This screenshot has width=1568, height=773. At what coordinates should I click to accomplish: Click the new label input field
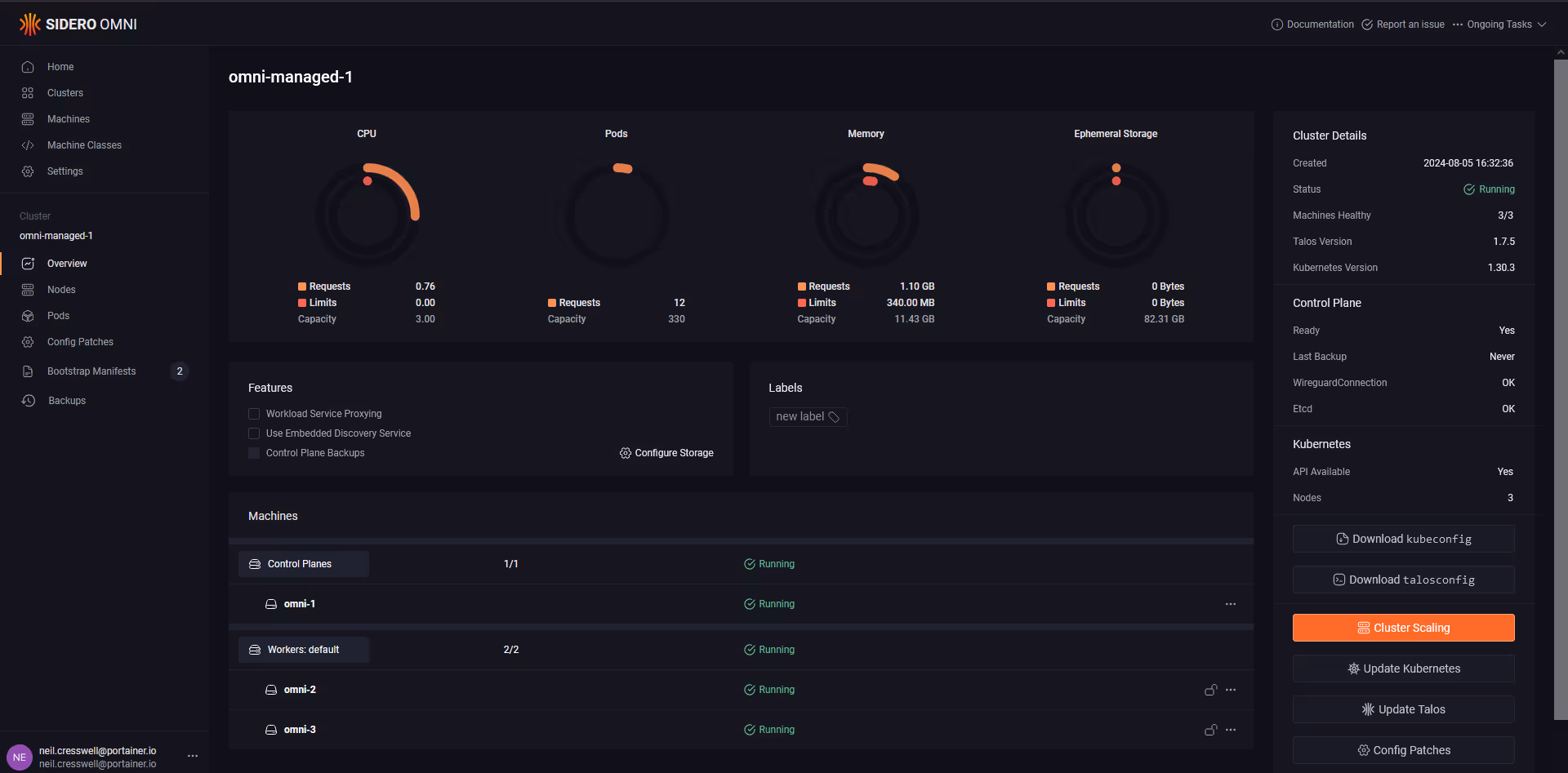click(x=808, y=417)
